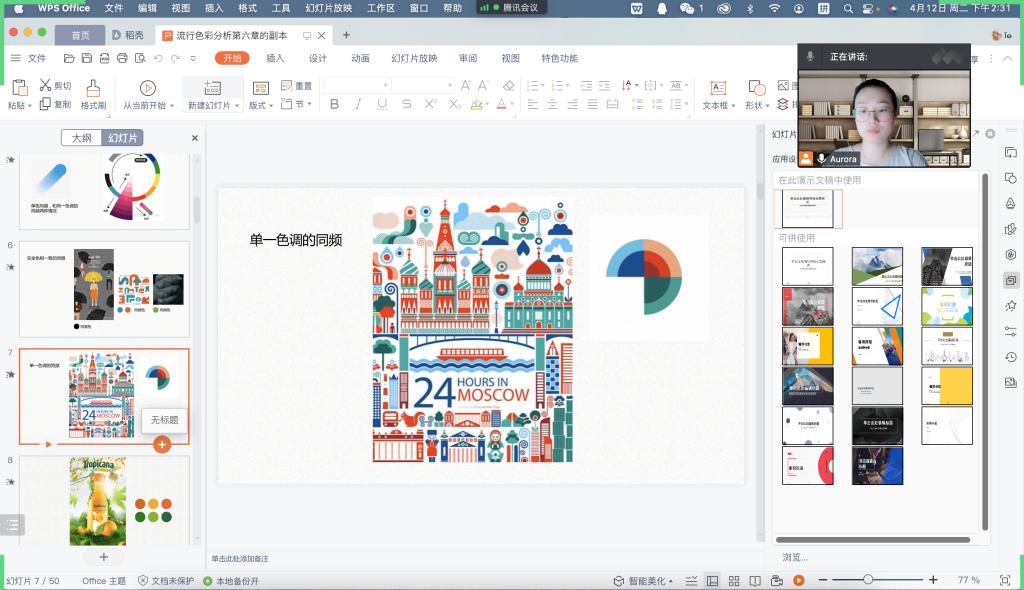This screenshot has height=590, width=1024.
Task: Toggle right text alignment
Action: 573,104
